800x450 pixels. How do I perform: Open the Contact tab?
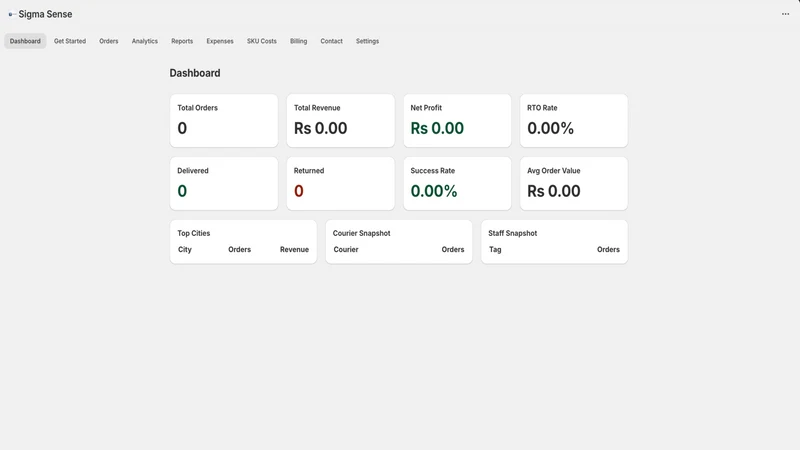point(332,41)
